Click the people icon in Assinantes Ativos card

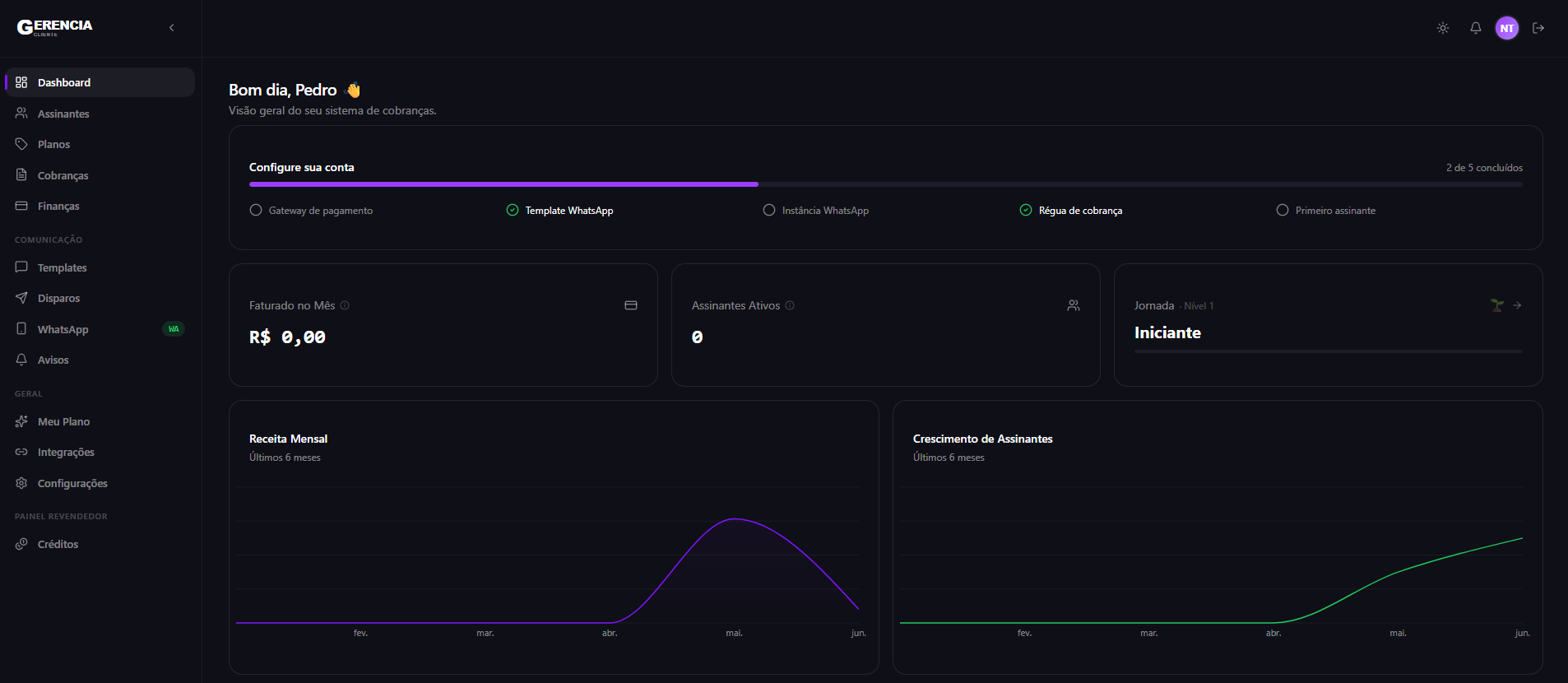click(x=1074, y=305)
